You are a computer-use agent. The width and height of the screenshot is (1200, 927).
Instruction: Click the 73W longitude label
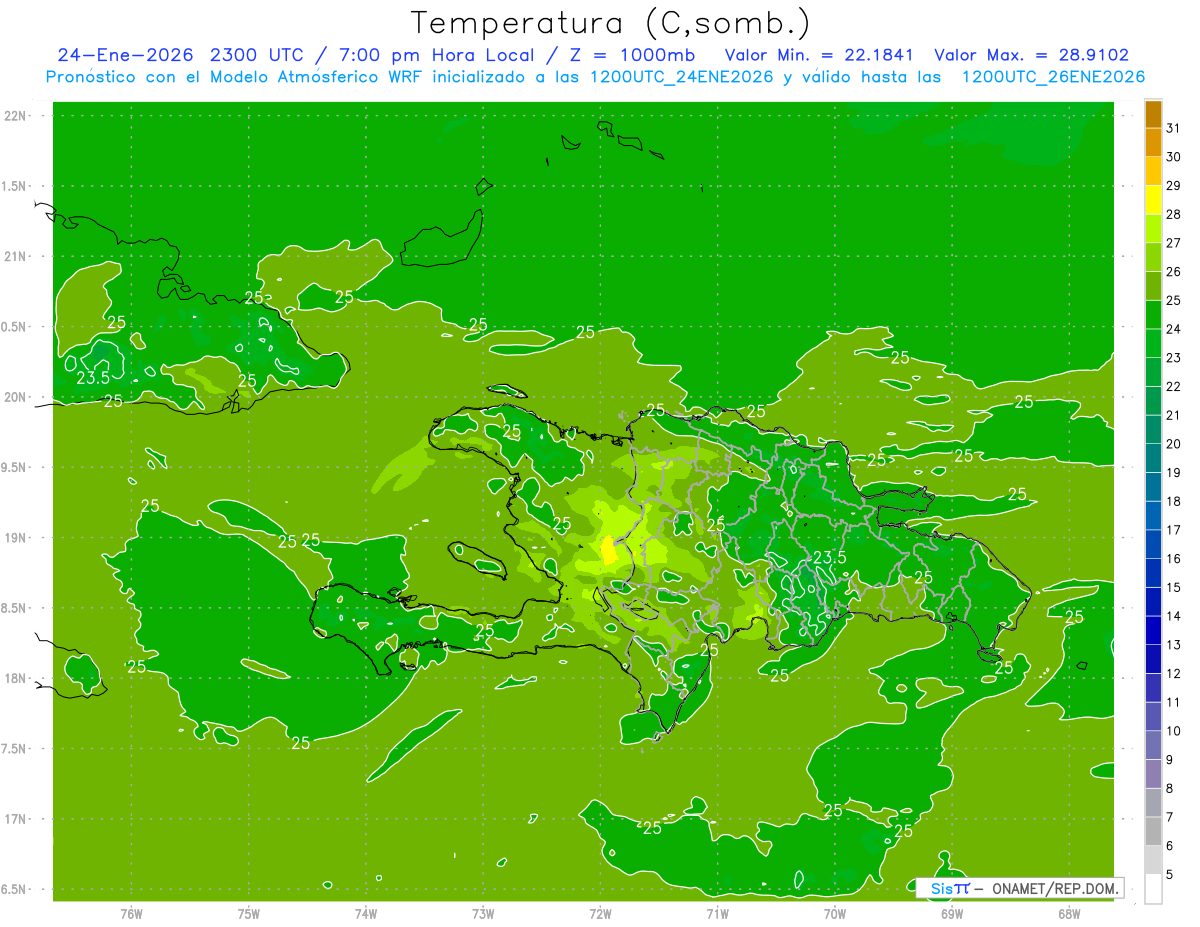(x=483, y=914)
